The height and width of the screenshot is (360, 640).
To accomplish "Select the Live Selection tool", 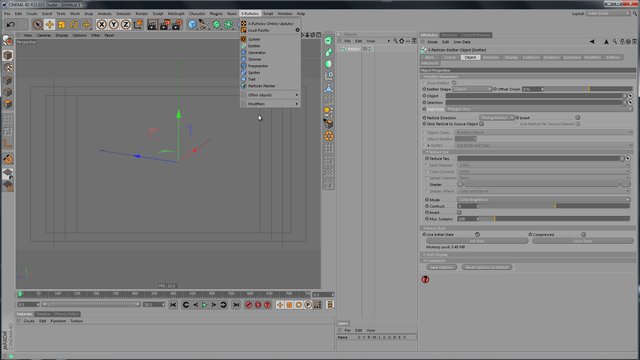I will [x=37, y=24].
